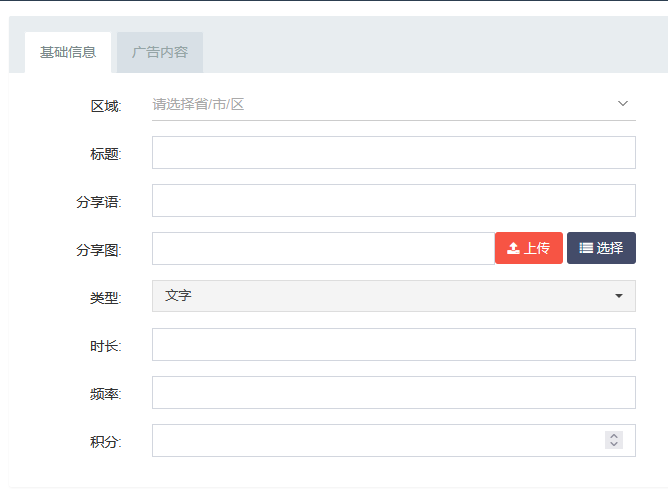Click the 区域 field label

(105, 106)
